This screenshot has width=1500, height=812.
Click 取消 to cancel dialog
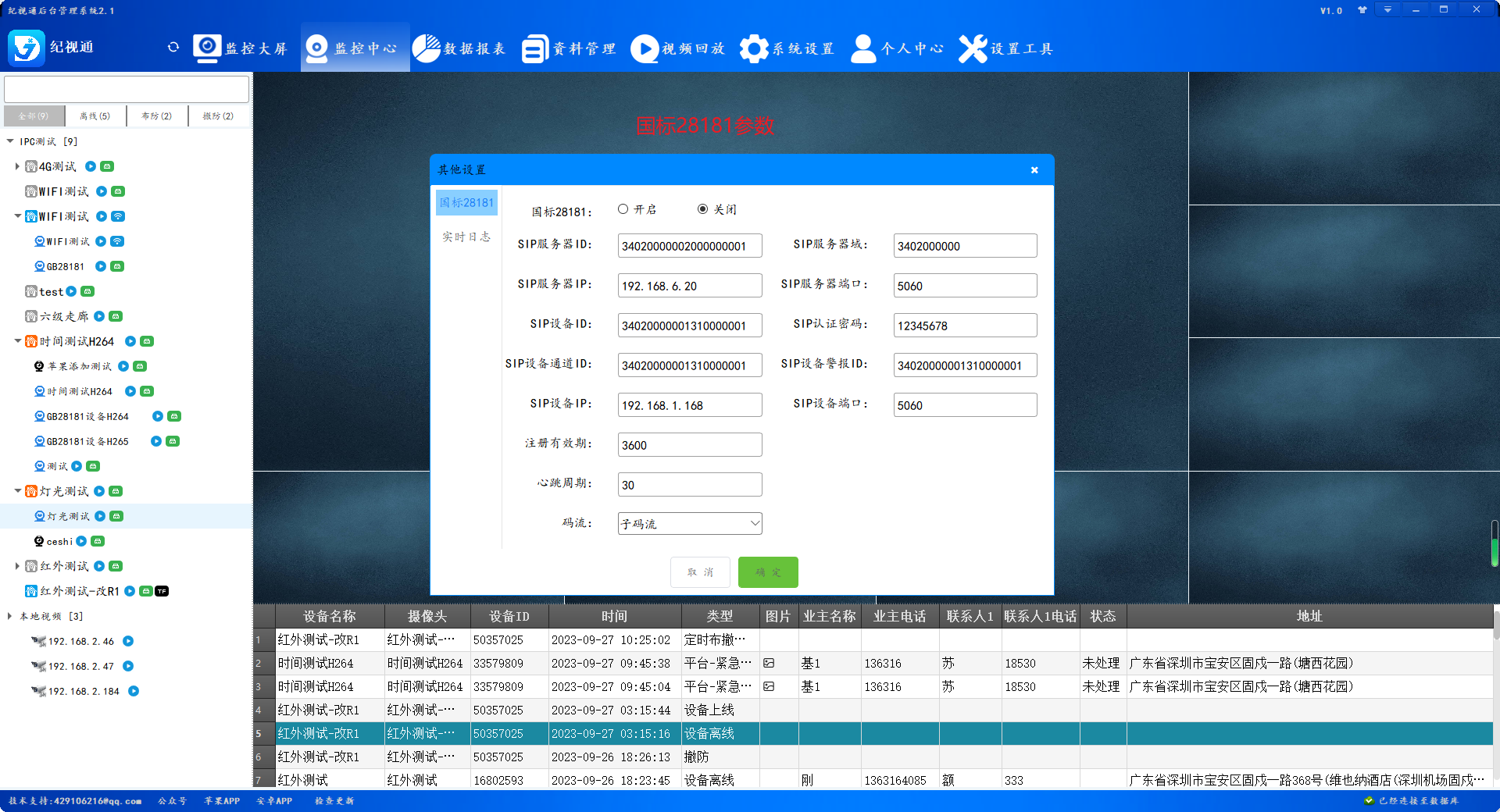coord(700,572)
